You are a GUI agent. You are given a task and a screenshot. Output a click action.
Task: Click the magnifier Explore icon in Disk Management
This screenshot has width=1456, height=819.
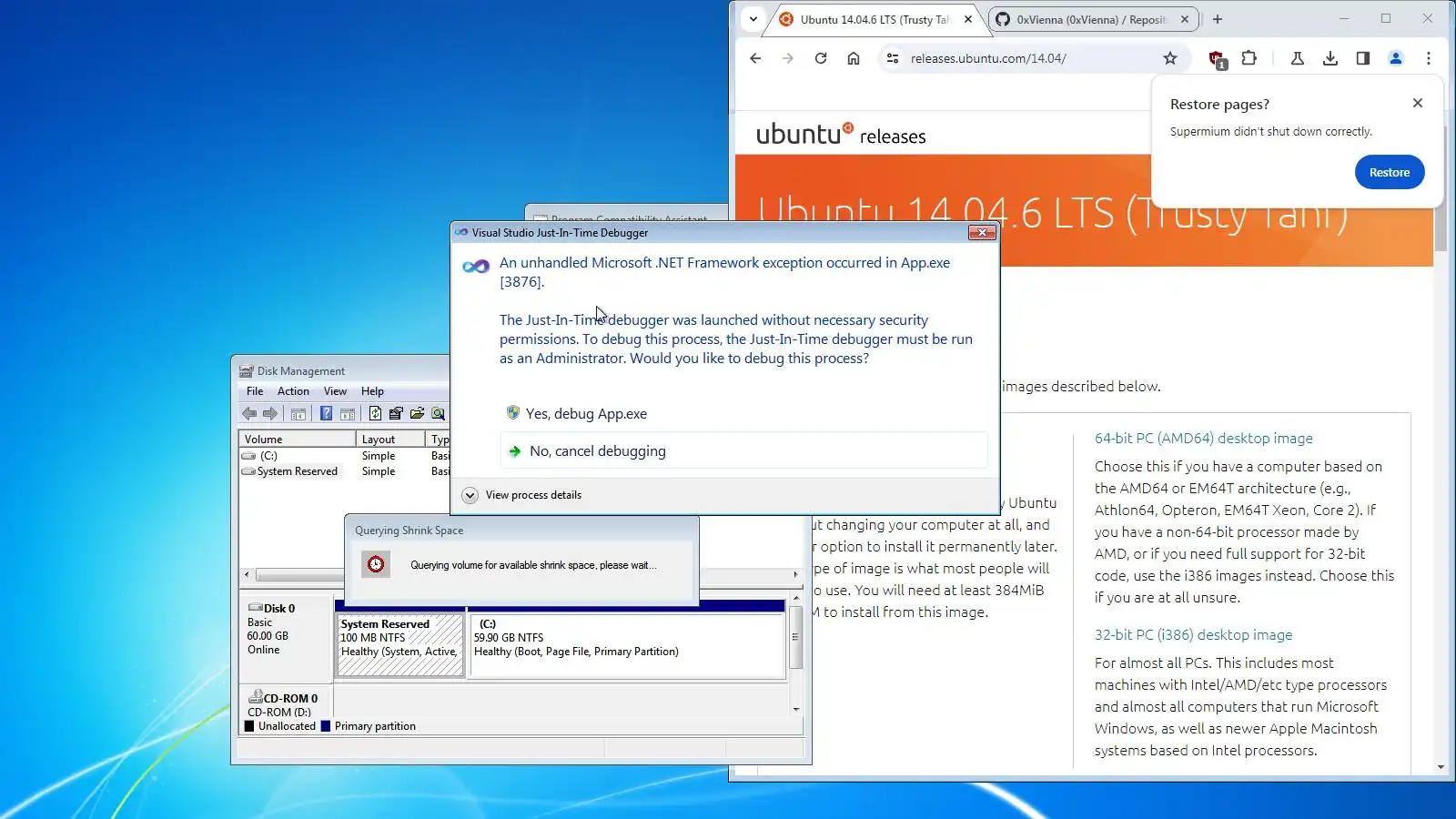[439, 413]
